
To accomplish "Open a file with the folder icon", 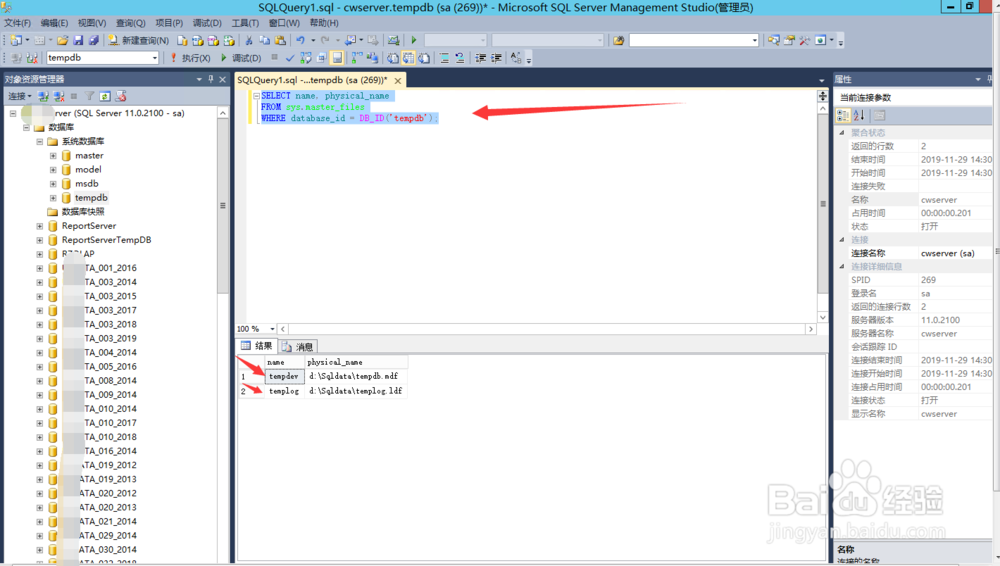I will [x=62, y=40].
